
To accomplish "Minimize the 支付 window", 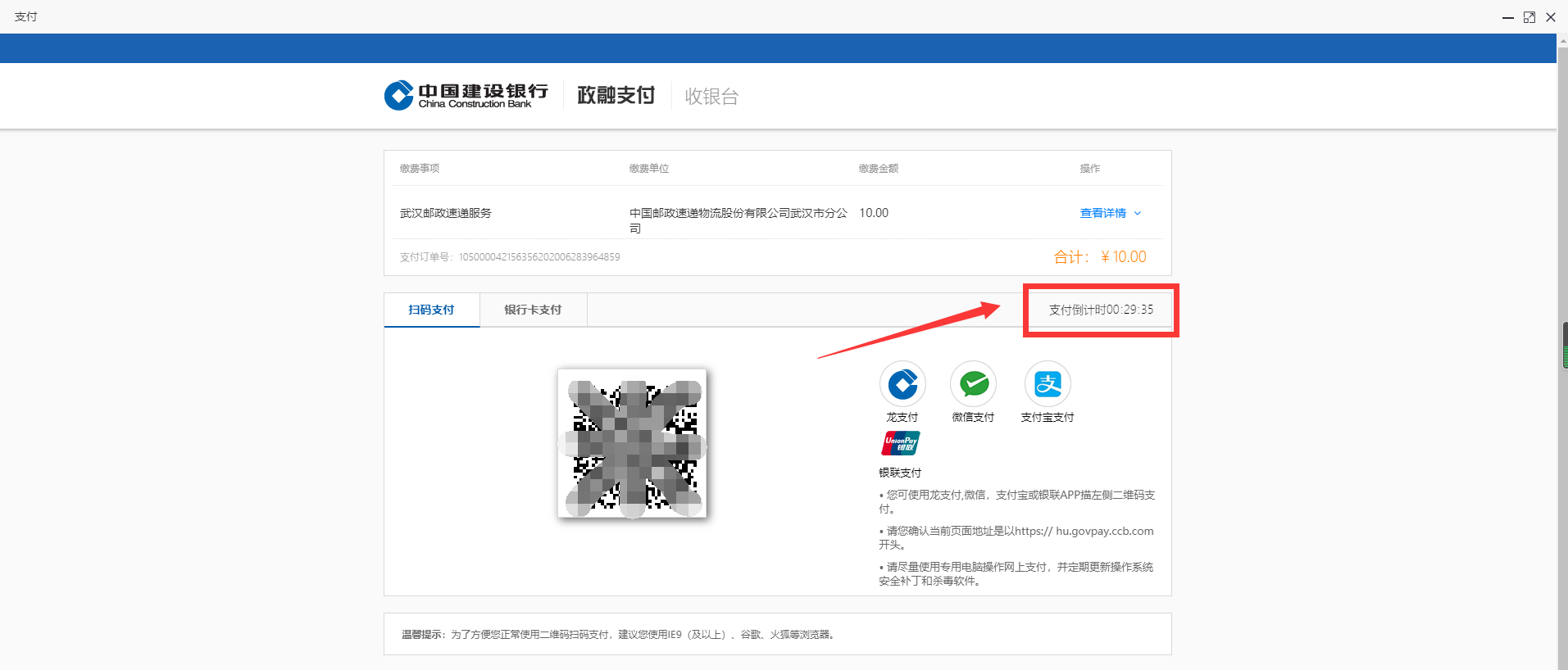I will click(1507, 17).
